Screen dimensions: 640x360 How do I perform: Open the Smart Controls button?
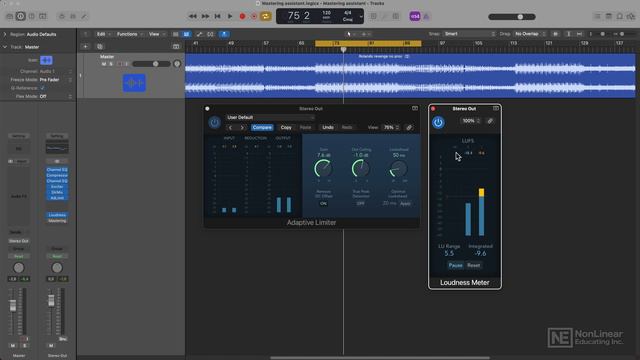(62, 16)
